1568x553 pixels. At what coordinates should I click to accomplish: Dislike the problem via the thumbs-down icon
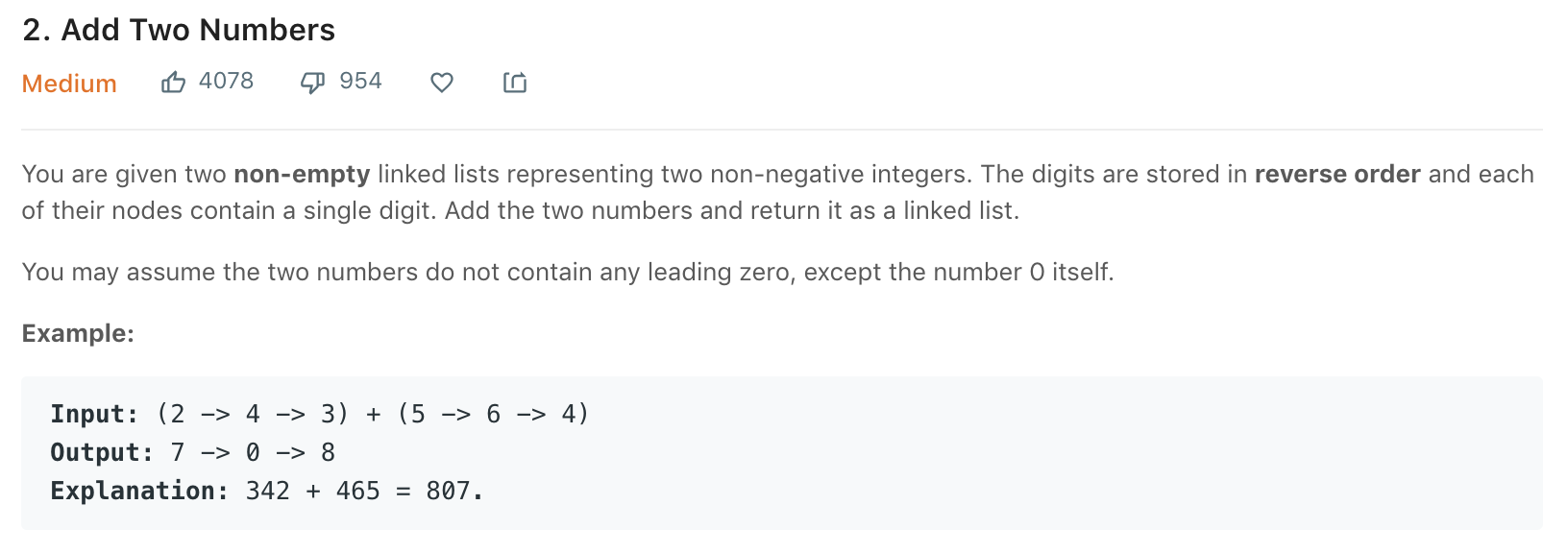(x=311, y=83)
